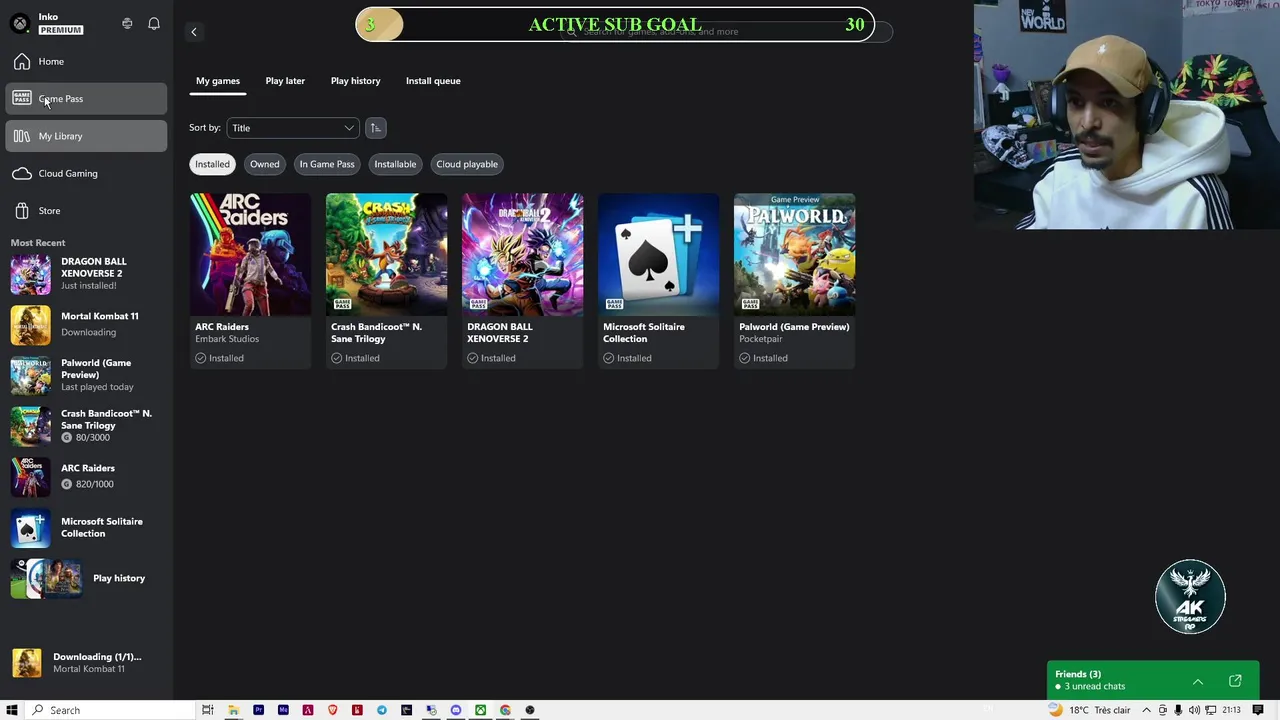Viewport: 1280px width, 720px height.
Task: Show hidden system tray icons
Action: 1146,710
